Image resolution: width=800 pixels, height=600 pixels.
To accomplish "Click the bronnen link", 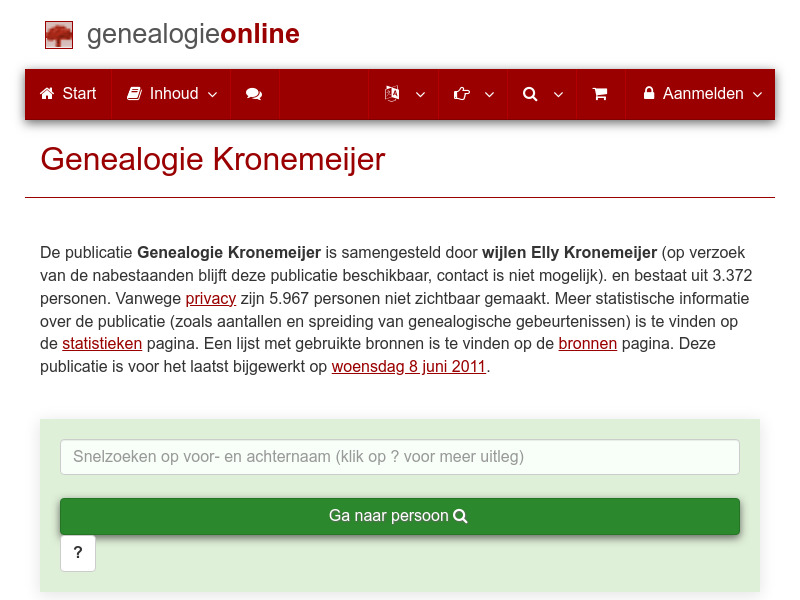I will (x=588, y=343).
